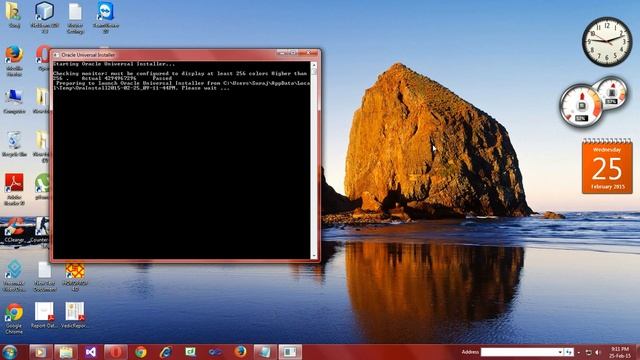The image size is (640, 360).
Task: Switch to the installer setup taskbar item
Action: click(265, 352)
